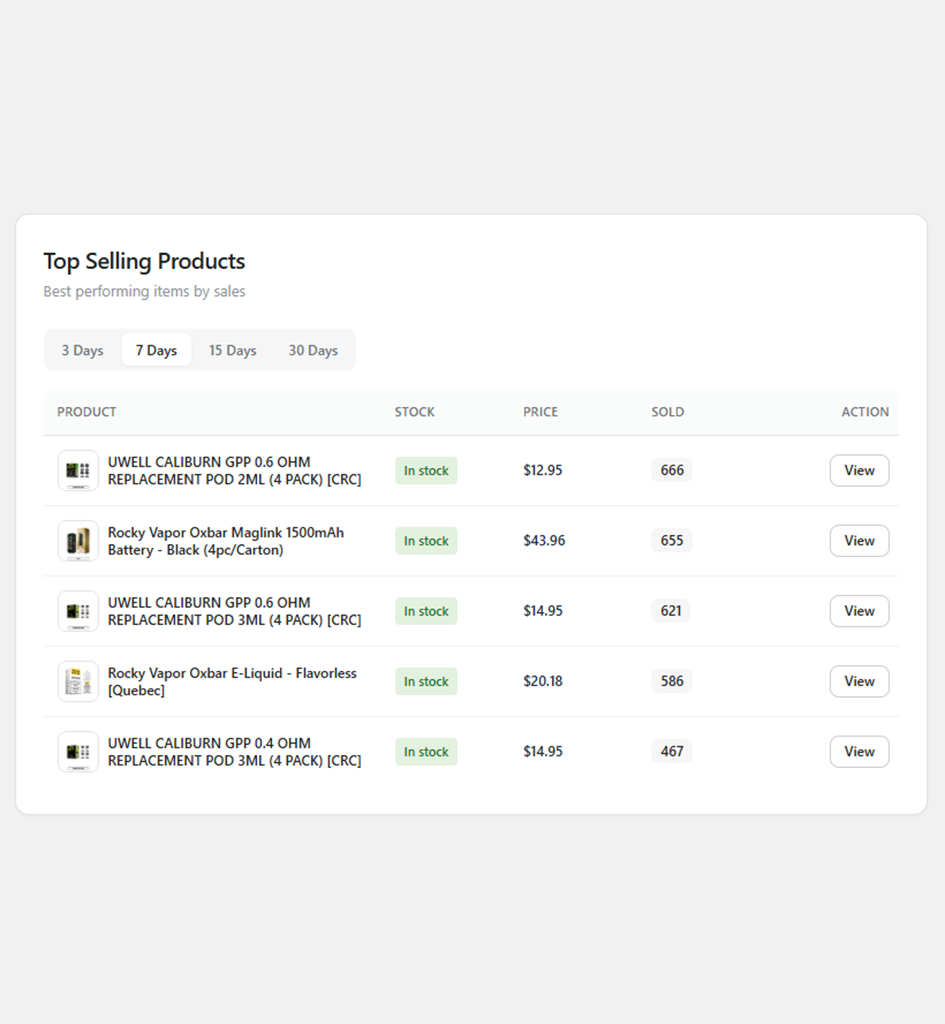Screen dimensions: 945x1024
Task: Click In stock badge for 0.4 OHM 3ML pod
Action: pyautogui.click(x=426, y=752)
